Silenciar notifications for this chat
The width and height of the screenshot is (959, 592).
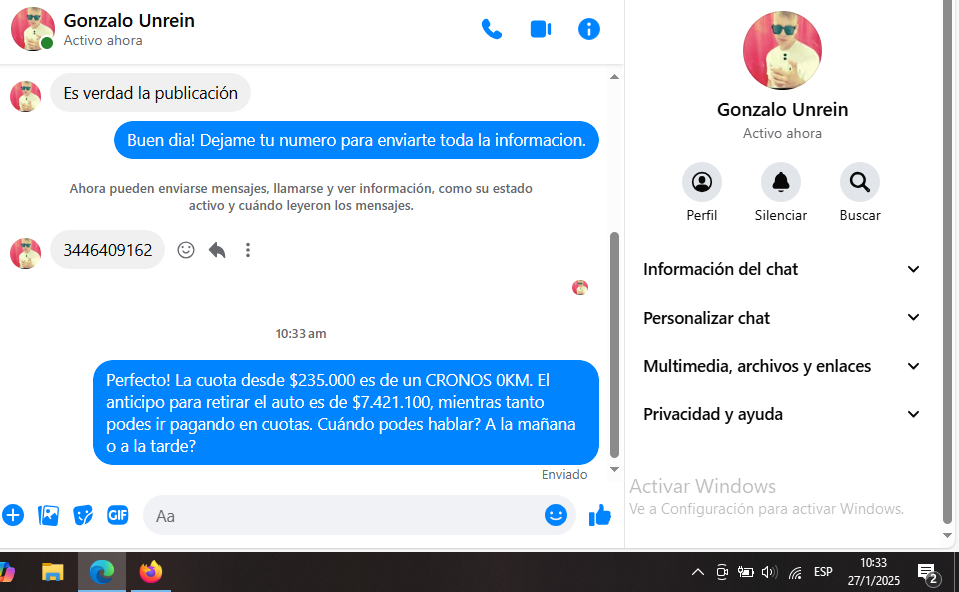pos(780,182)
